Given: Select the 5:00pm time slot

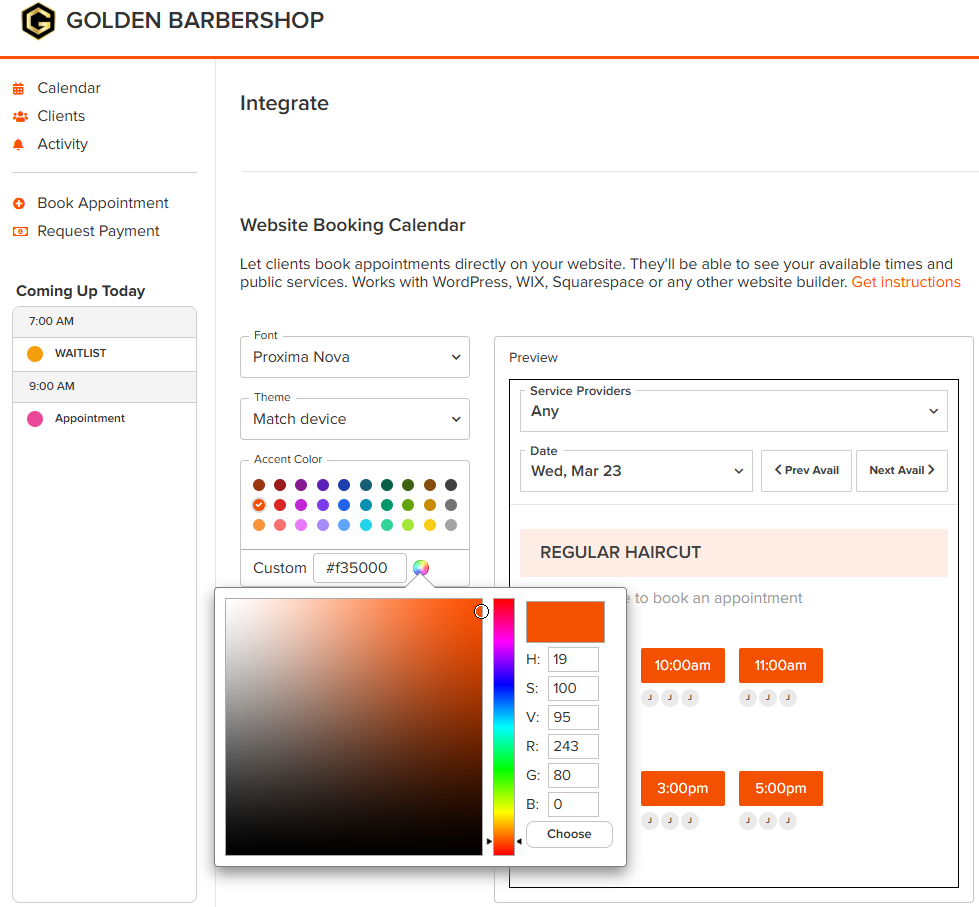Looking at the screenshot, I should (x=780, y=788).
